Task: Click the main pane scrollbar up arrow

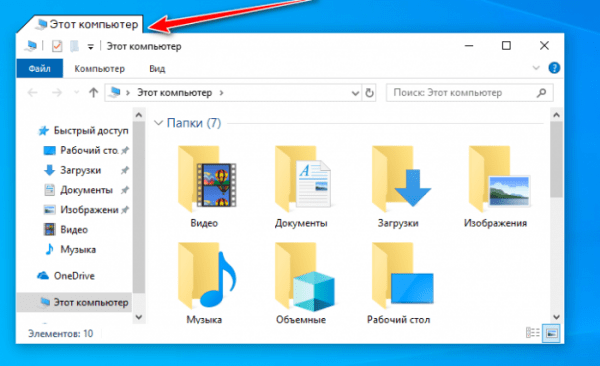Action: (x=556, y=115)
